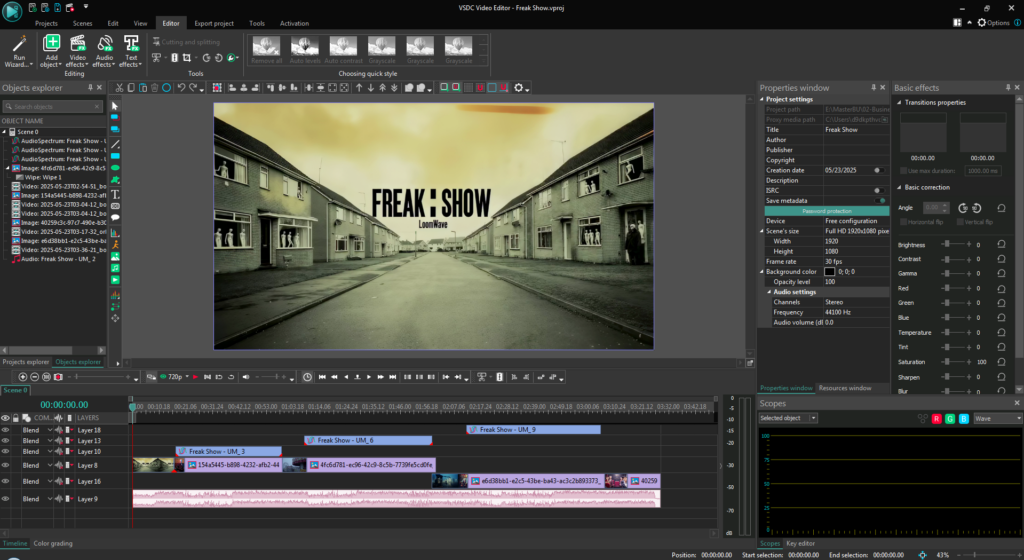The width and height of the screenshot is (1024, 560).
Task: Jump to the end of the scene
Action: pos(392,377)
